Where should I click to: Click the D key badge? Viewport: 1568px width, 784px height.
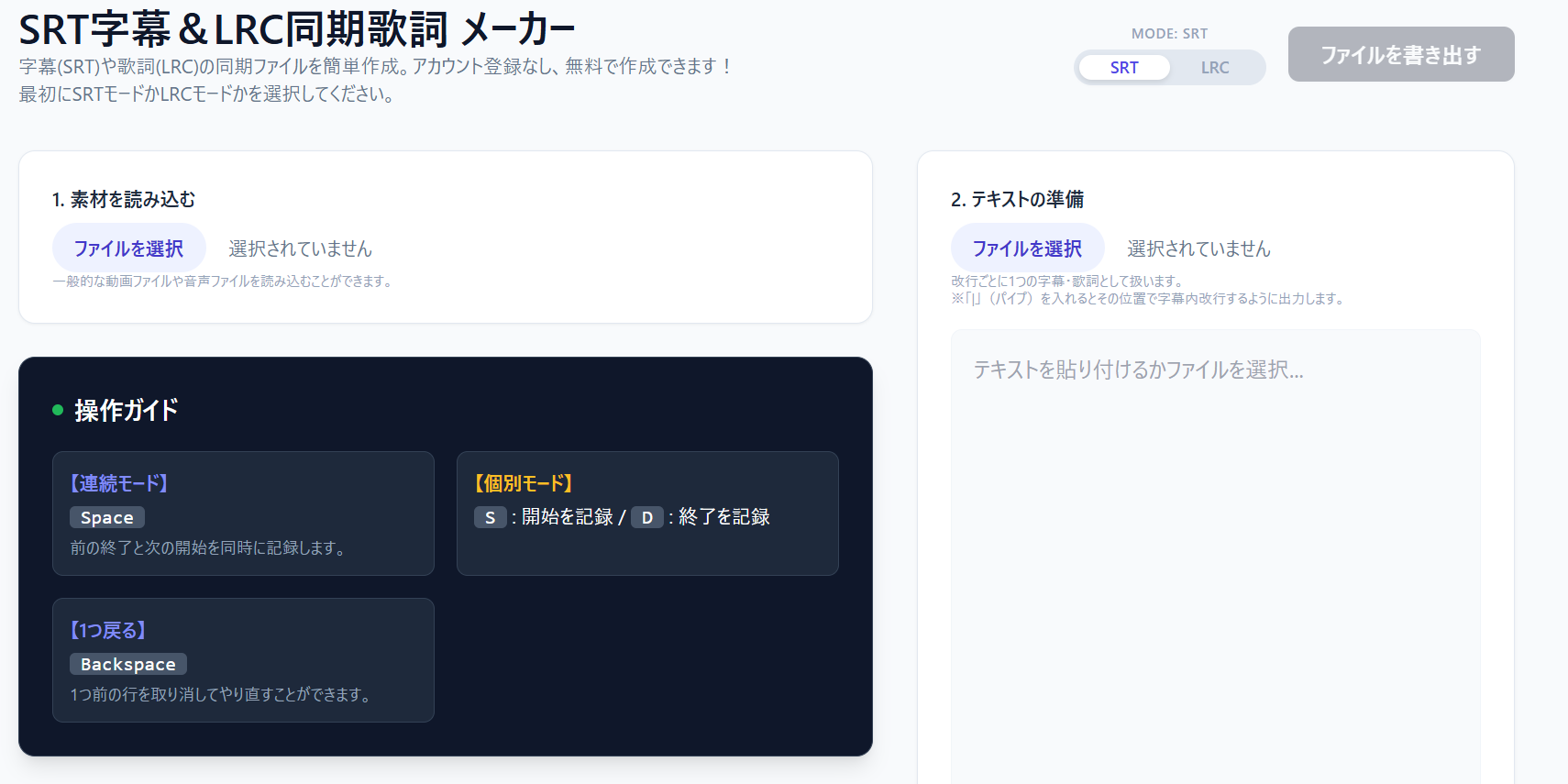(647, 517)
